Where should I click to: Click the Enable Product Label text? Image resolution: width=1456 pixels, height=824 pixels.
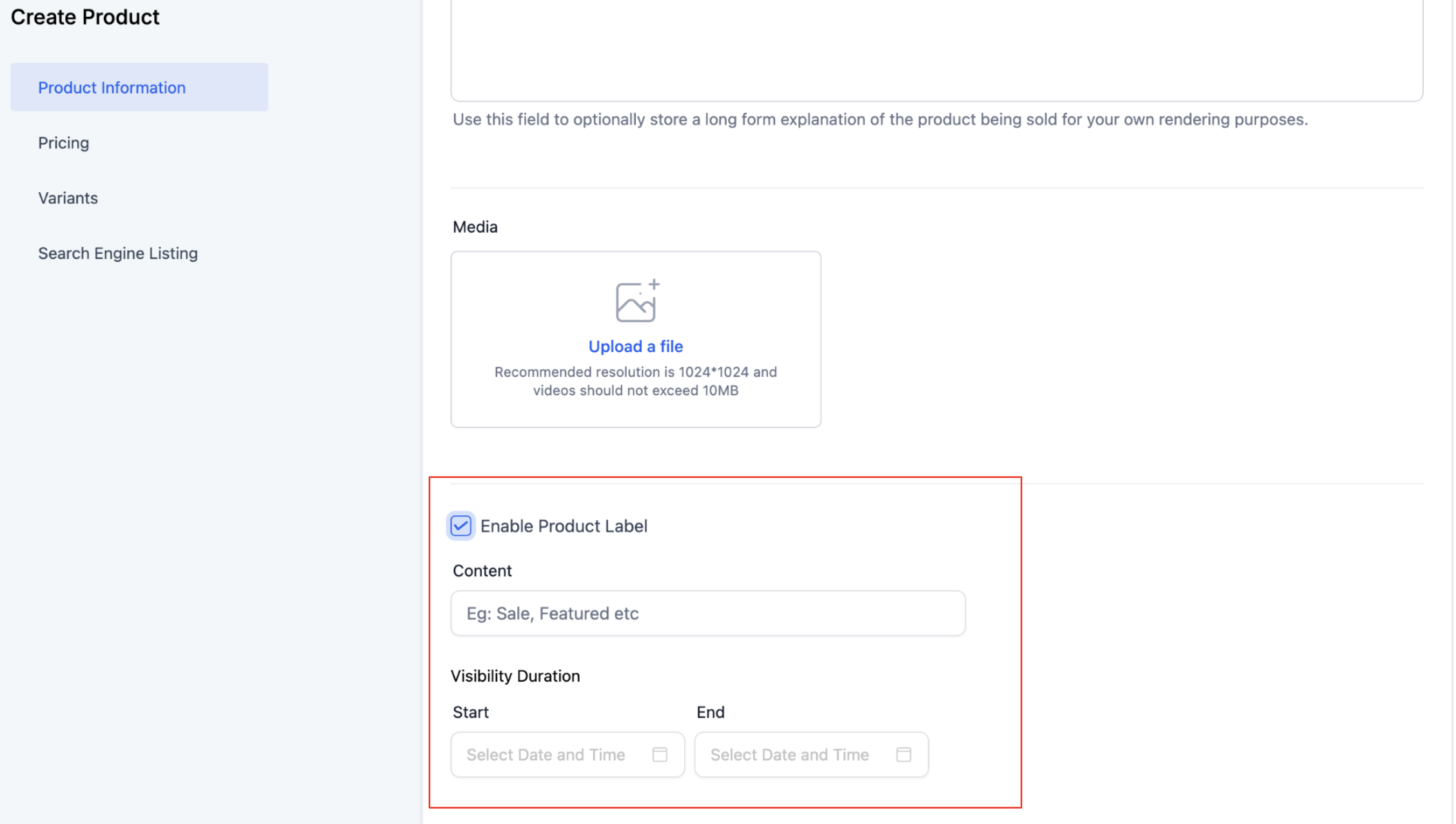coord(563,526)
